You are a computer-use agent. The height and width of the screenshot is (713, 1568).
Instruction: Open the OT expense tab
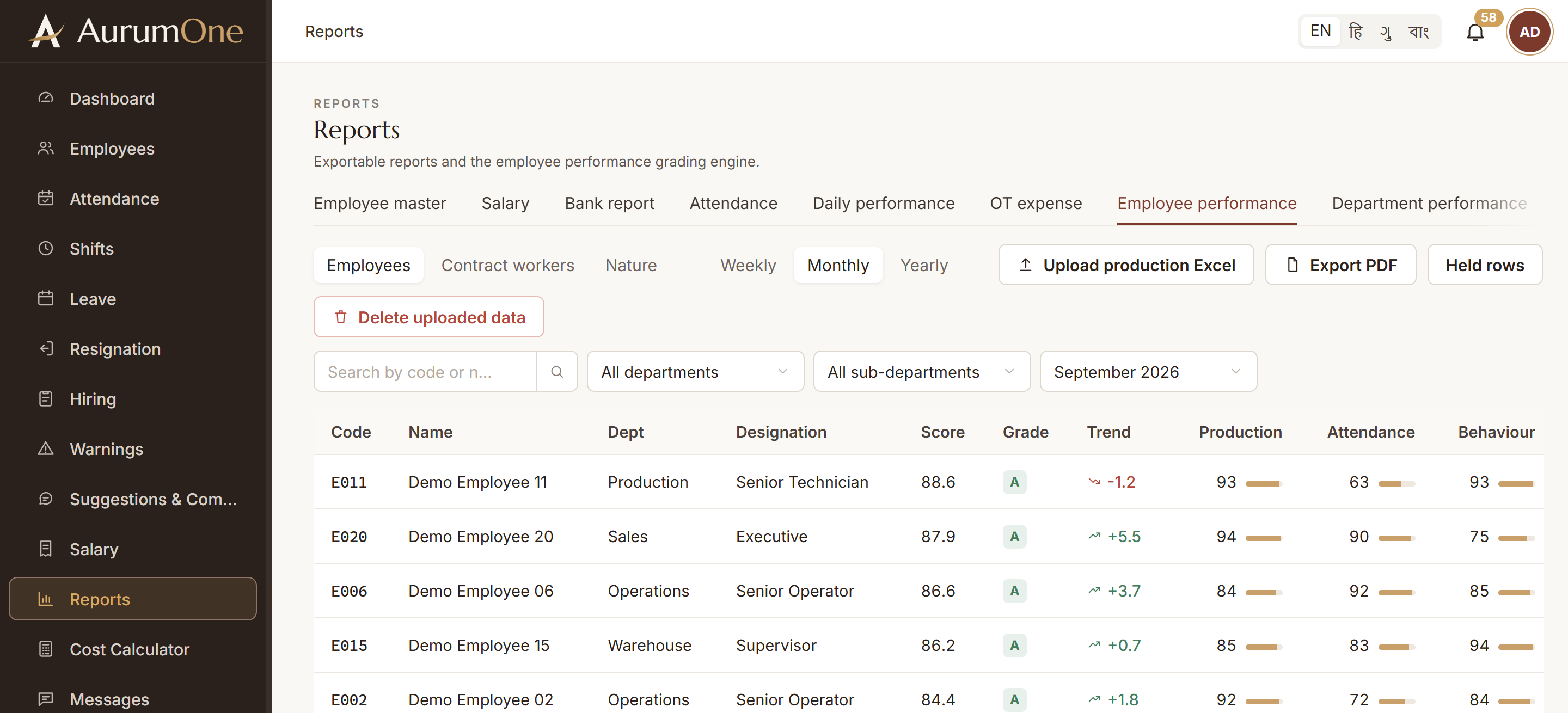(x=1036, y=203)
